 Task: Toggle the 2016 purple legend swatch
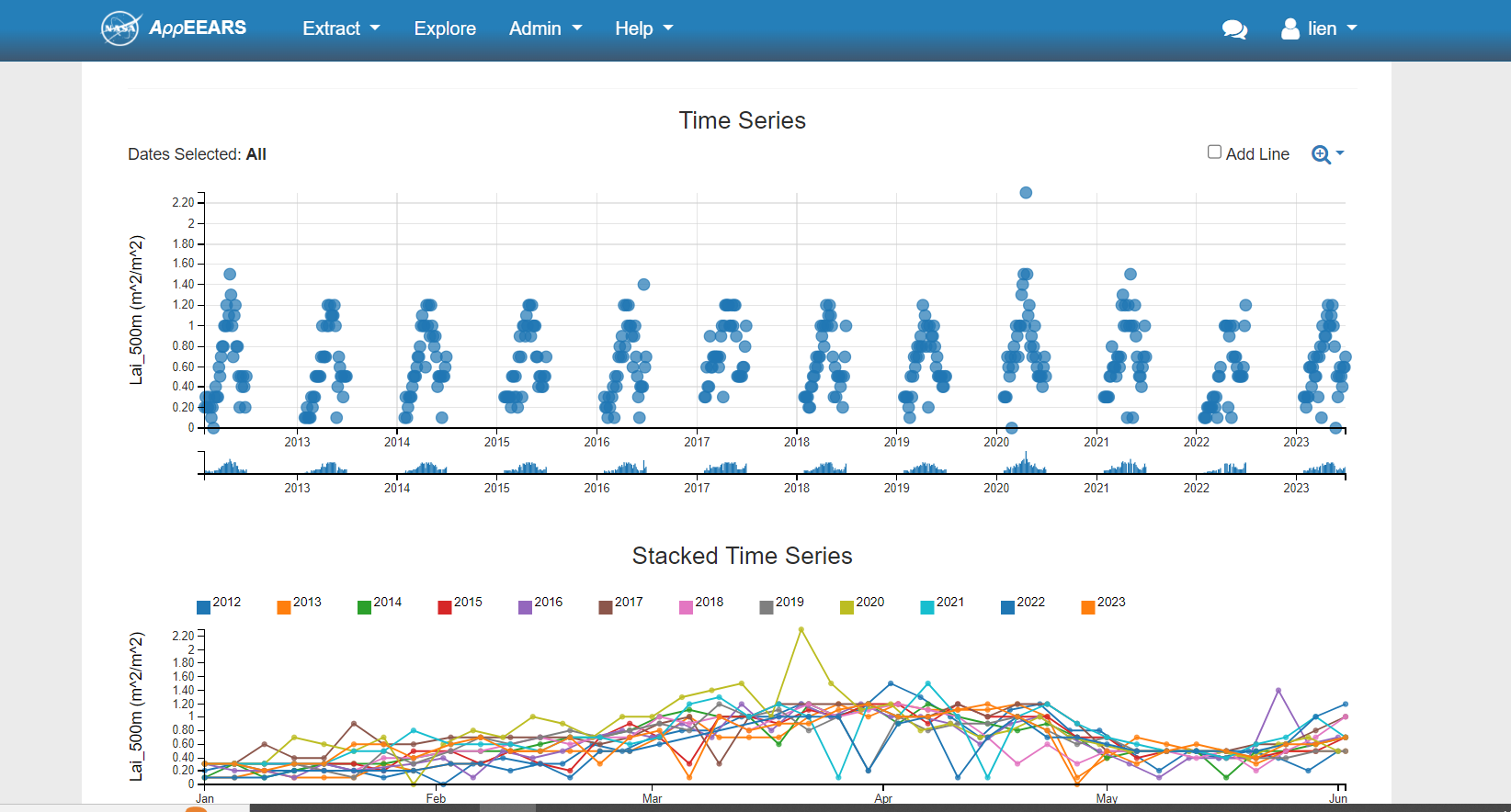525,607
